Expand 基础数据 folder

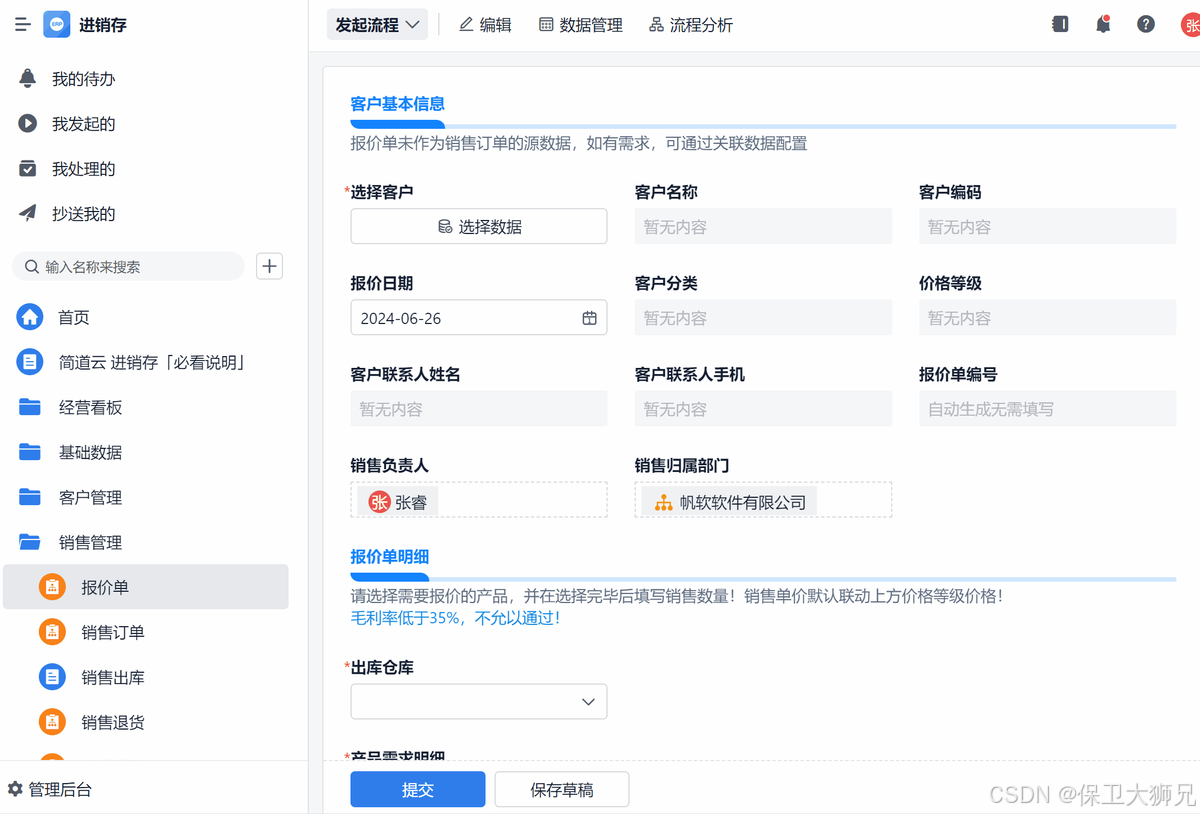point(30,452)
